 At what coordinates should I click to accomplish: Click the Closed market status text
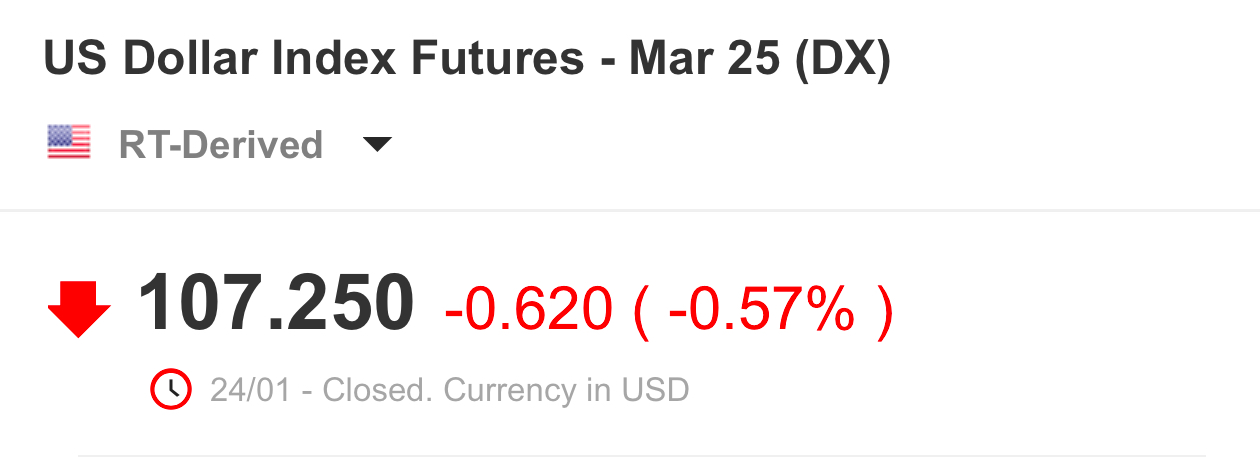tap(378, 389)
